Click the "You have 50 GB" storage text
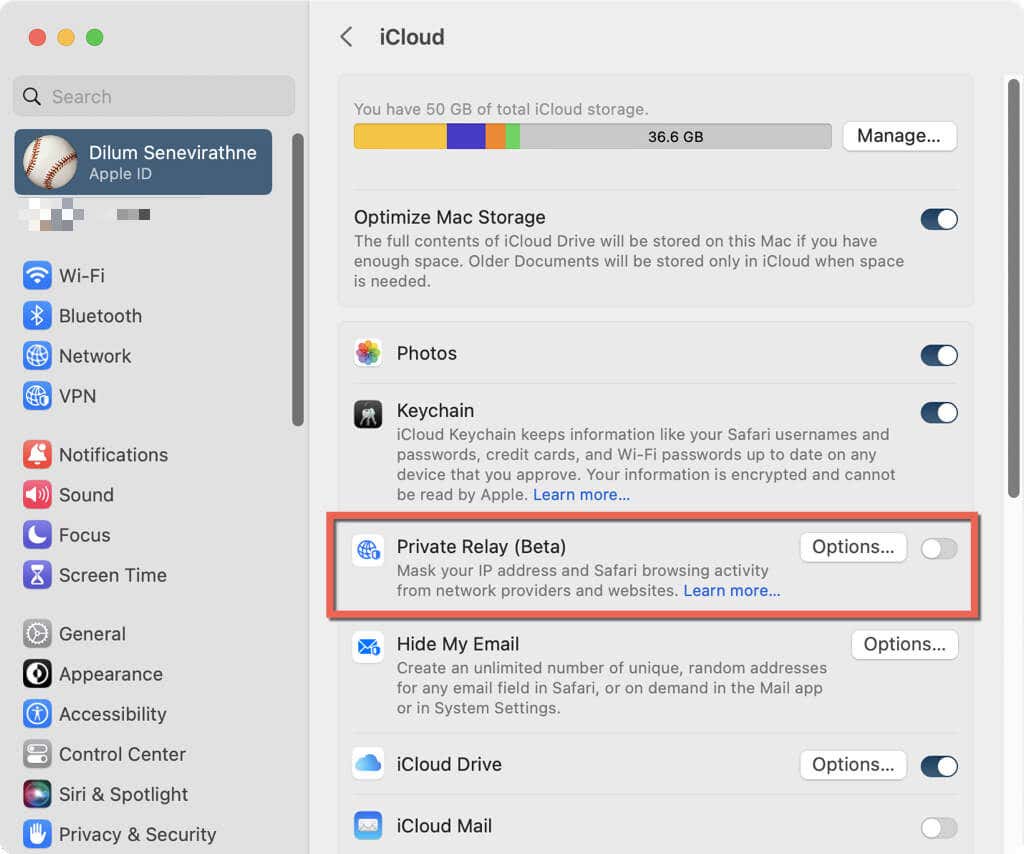This screenshot has width=1024, height=854. (501, 109)
